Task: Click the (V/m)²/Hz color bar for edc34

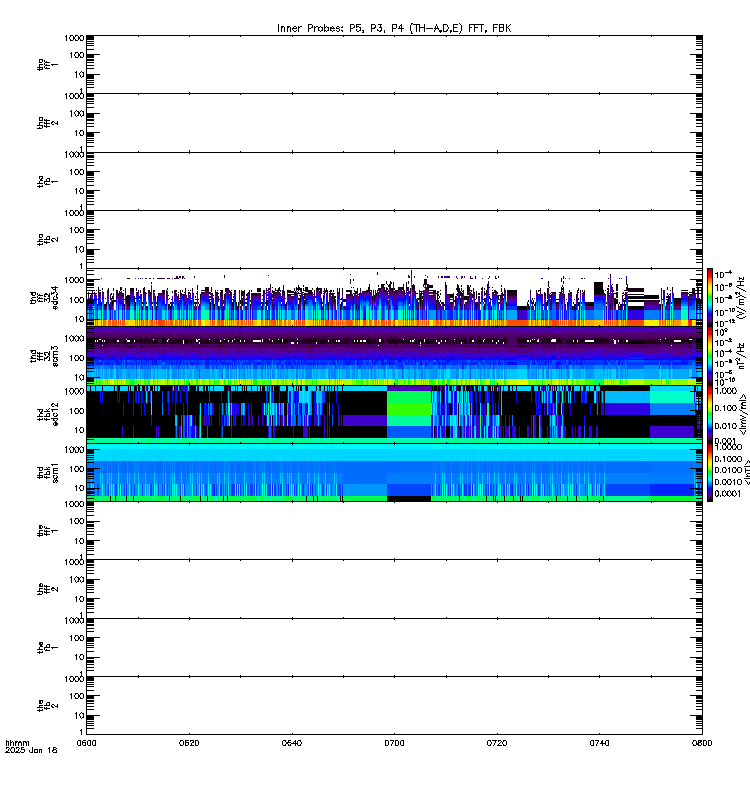Action: (710, 297)
